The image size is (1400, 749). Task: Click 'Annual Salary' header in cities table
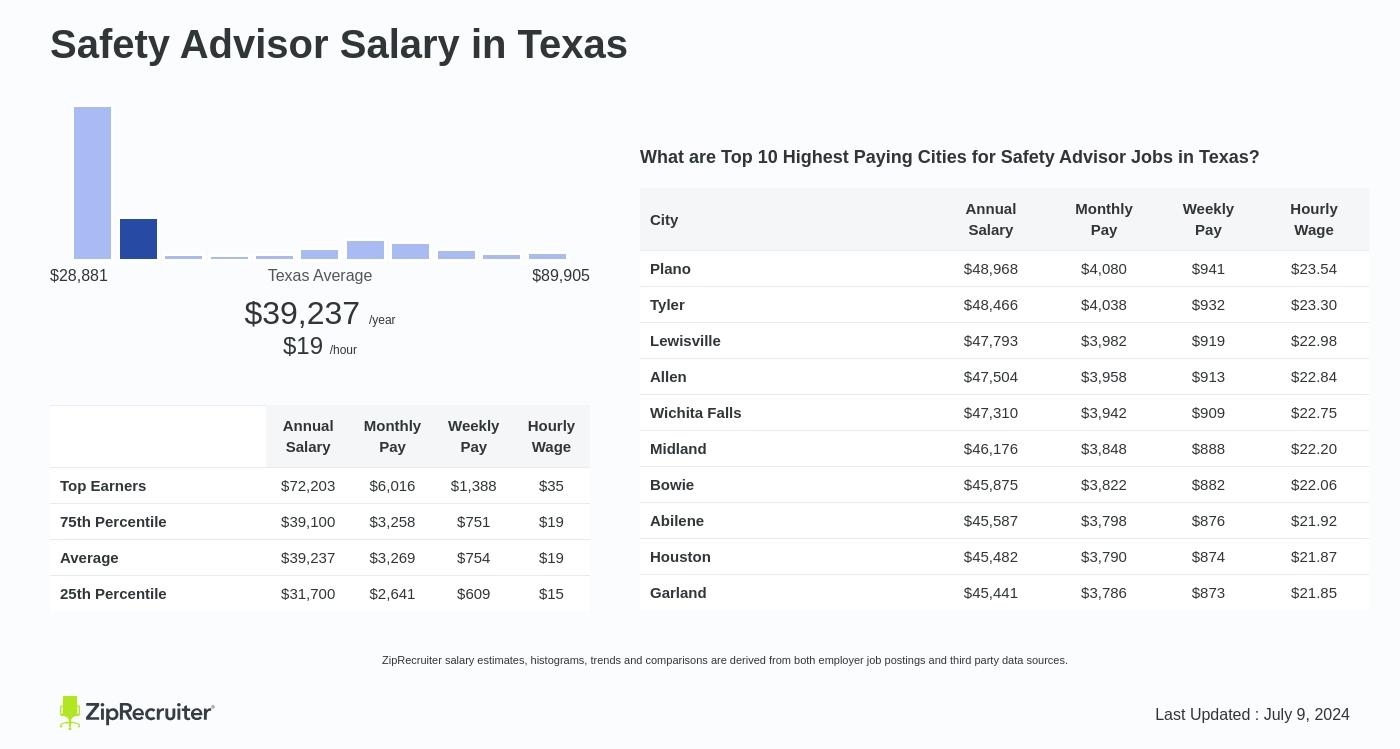(x=991, y=219)
